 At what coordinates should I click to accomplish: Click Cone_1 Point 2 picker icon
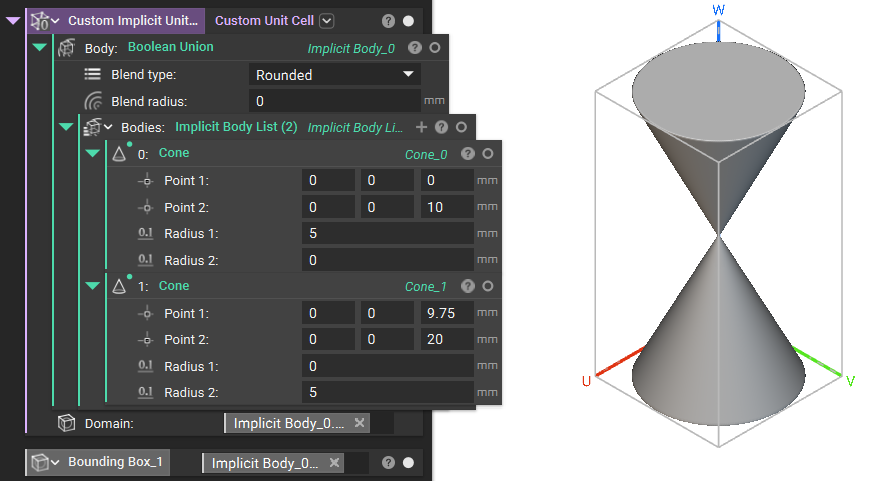coord(146,339)
